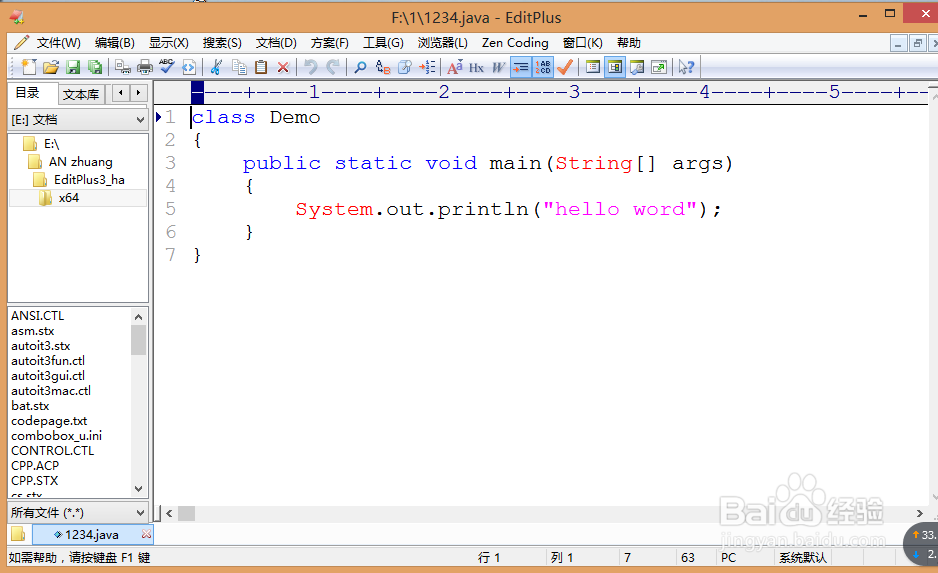Toggle Word Wrap W icon
The image size is (938, 573).
[498, 67]
